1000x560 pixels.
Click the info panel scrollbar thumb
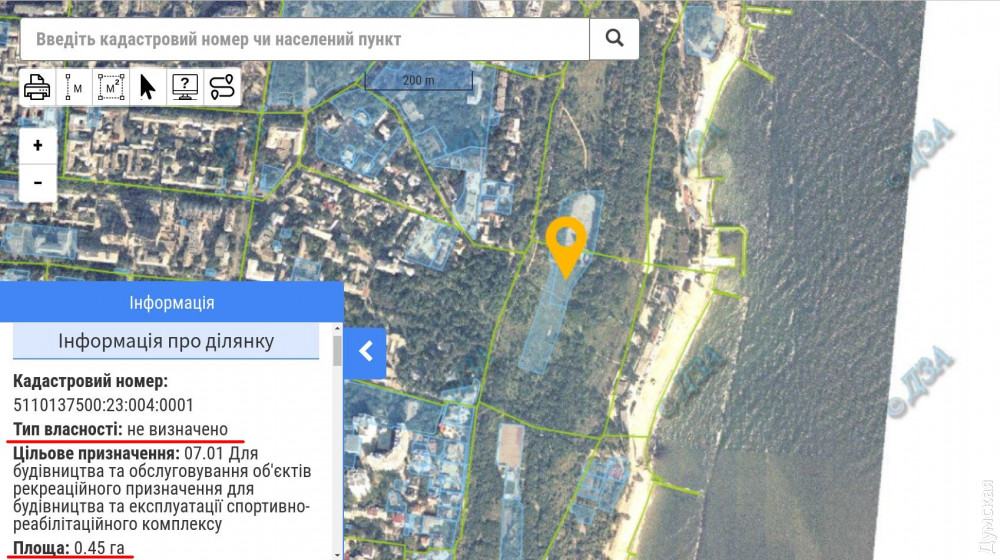(x=337, y=350)
